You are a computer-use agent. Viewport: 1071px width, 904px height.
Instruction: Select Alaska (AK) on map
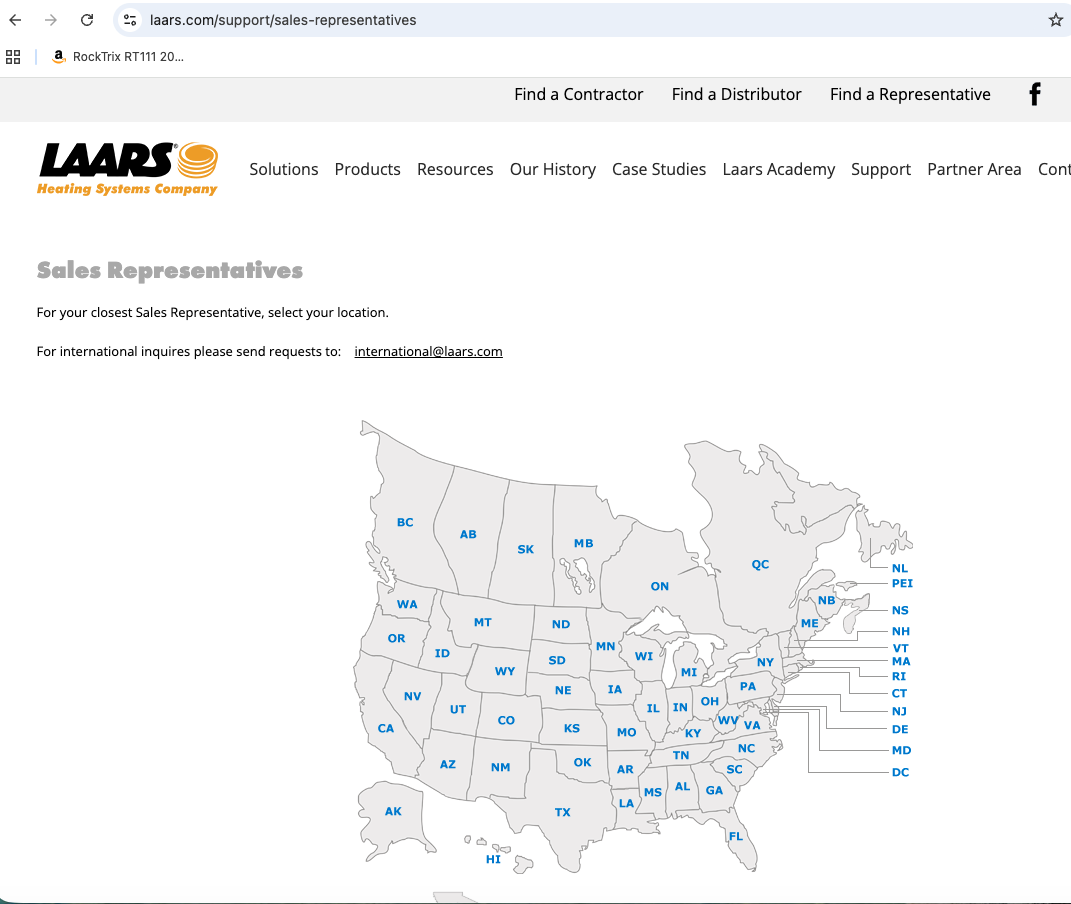point(393,812)
